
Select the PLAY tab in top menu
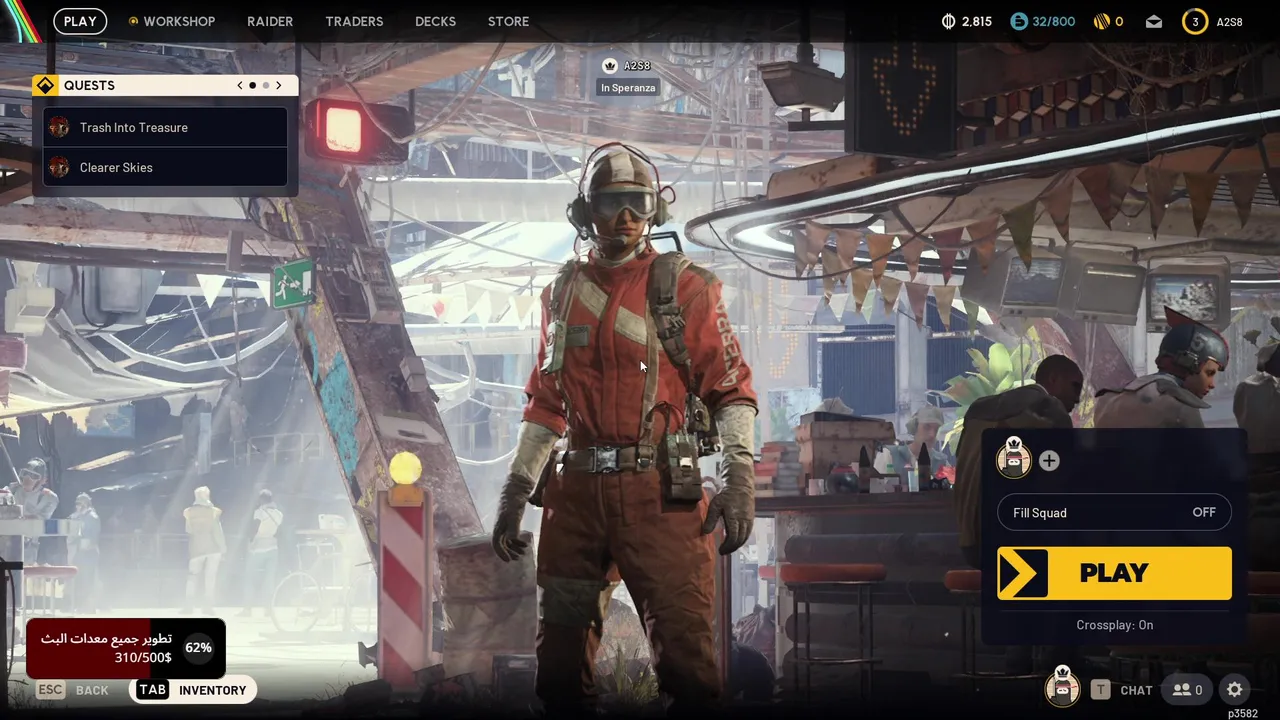(x=80, y=21)
